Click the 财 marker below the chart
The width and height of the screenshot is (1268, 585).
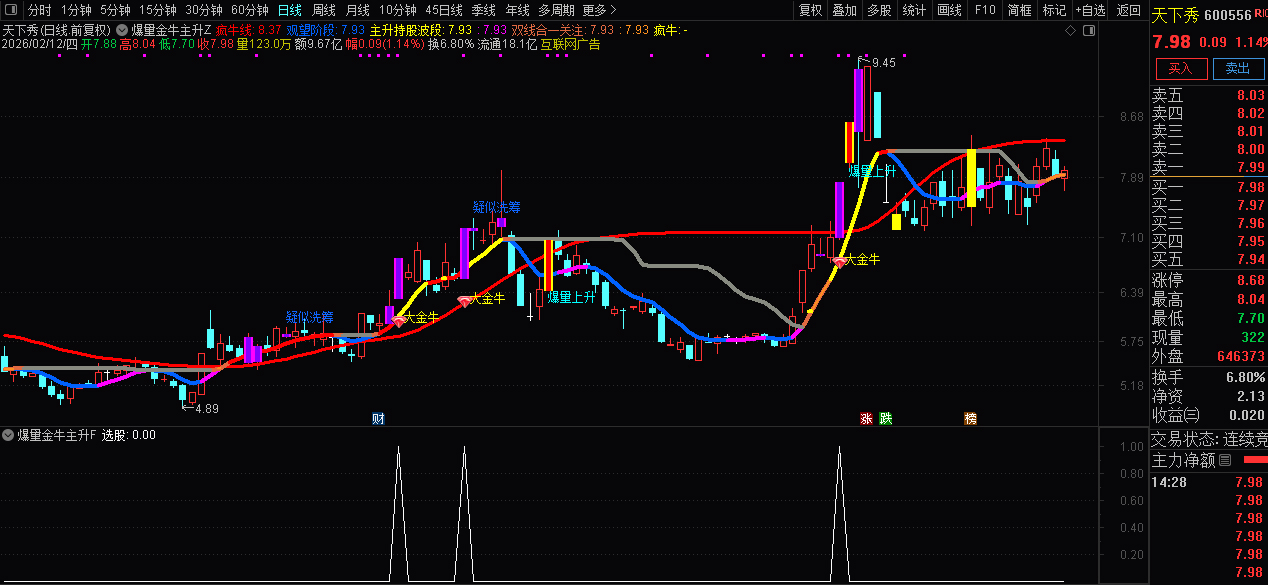coord(377,418)
